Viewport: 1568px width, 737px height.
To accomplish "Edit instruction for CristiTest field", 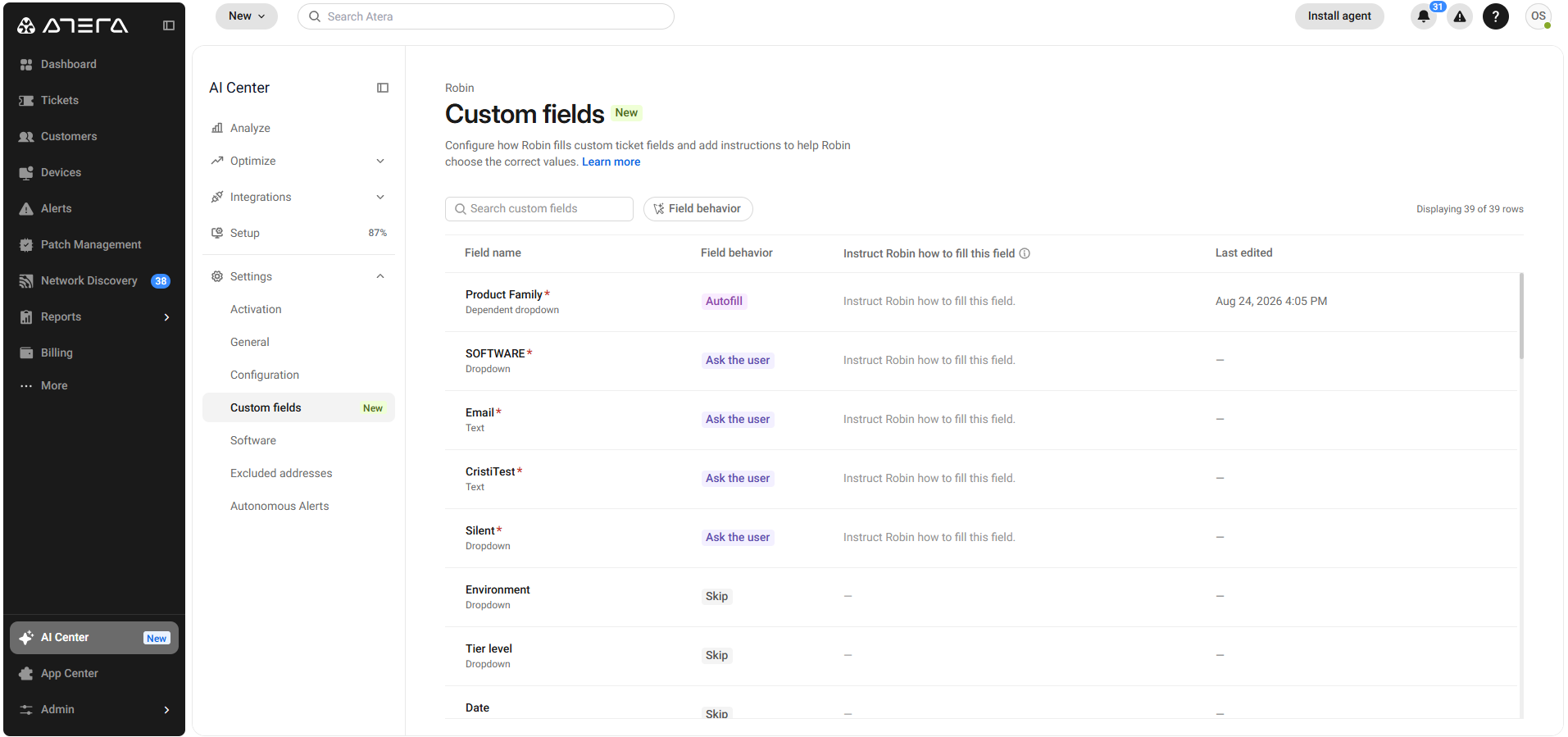I will coord(929,478).
